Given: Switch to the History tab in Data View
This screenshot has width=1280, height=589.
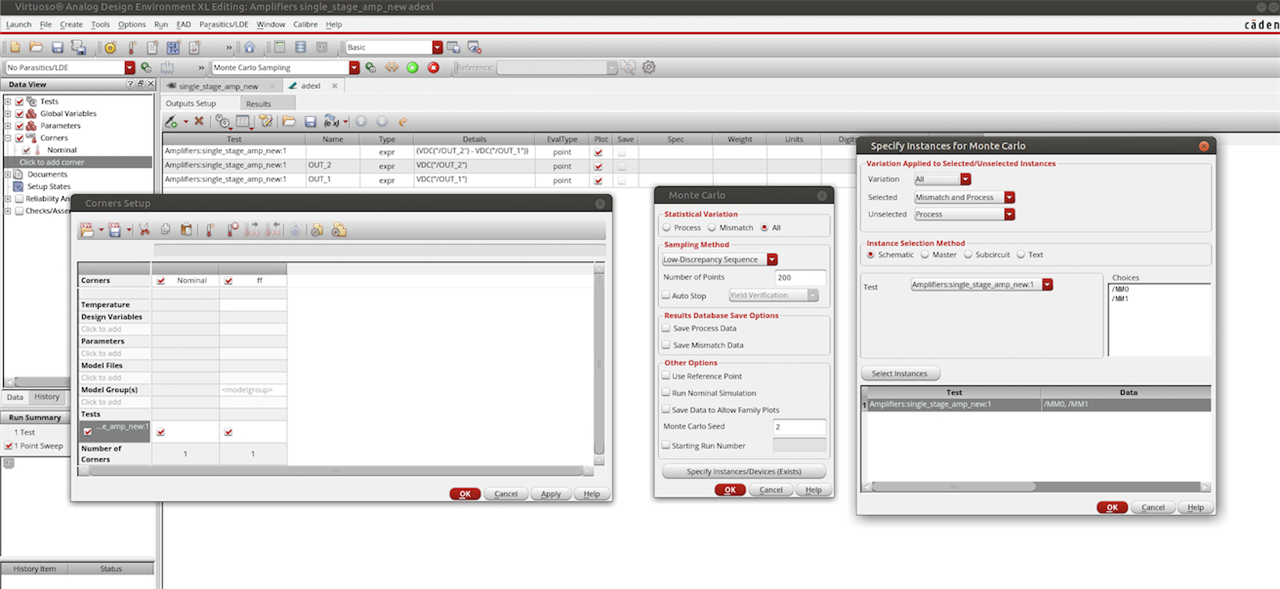Looking at the screenshot, I should (47, 397).
